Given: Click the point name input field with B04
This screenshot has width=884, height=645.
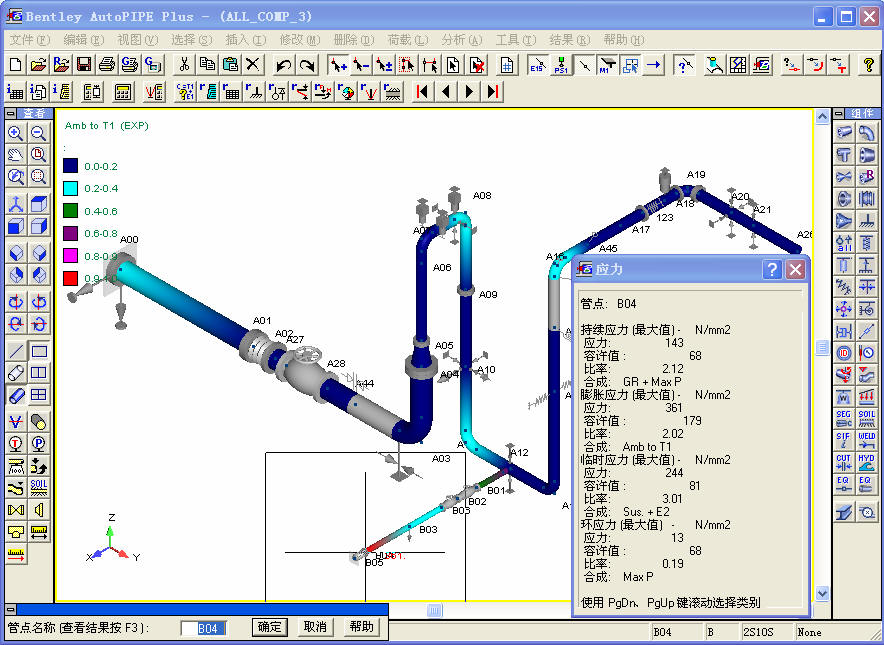Looking at the screenshot, I should (204, 628).
